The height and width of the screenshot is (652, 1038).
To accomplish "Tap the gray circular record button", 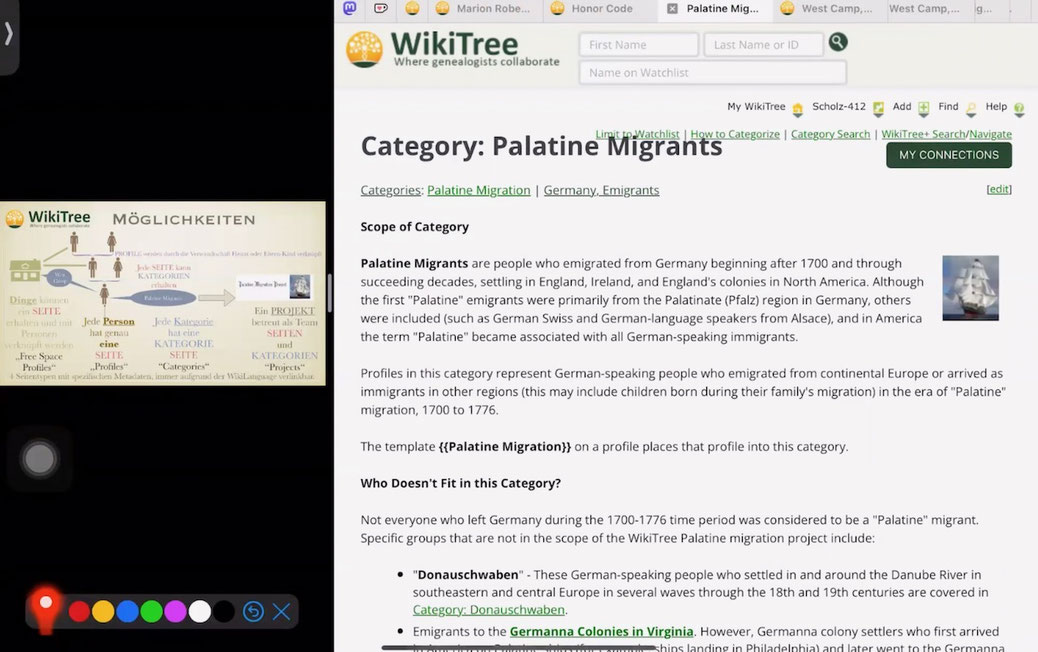I will (39, 459).
